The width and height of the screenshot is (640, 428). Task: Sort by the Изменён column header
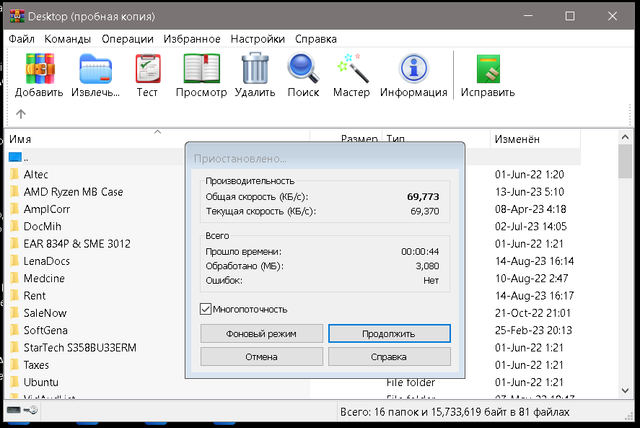pos(535,139)
